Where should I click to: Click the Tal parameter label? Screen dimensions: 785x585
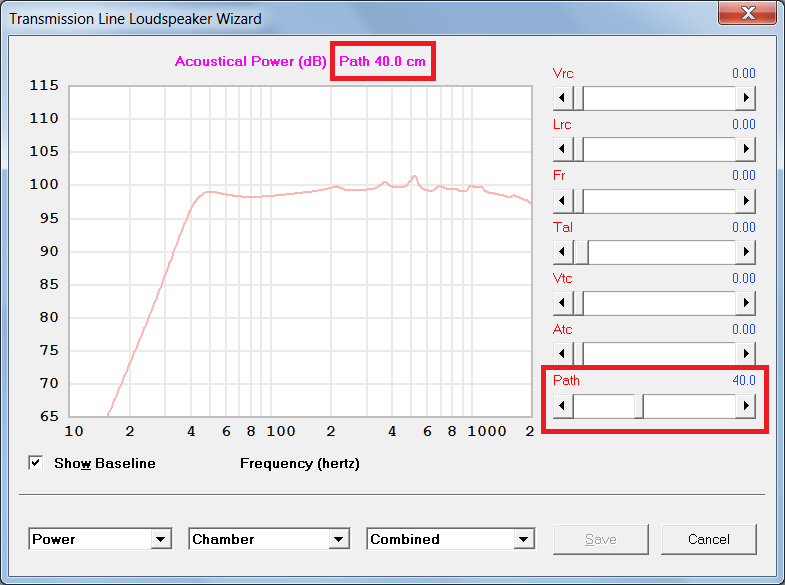pos(563,227)
